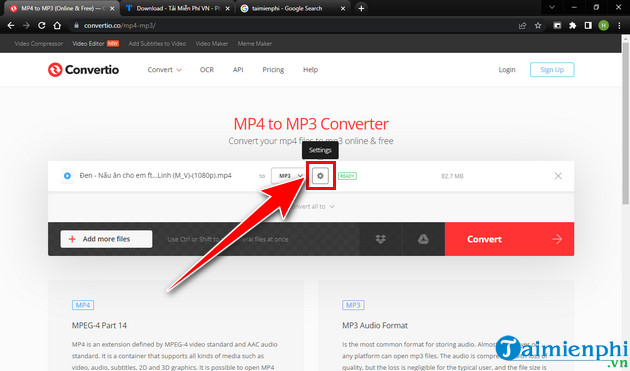The image size is (630, 371).
Task: Click MPEG-4 Part 14 heading
Action: (x=99, y=325)
